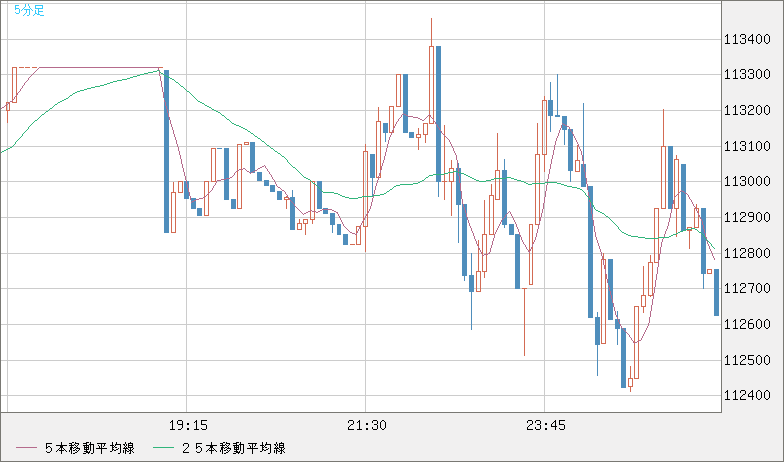Click the 23:45 time axis label
The height and width of the screenshot is (462, 784).
(546, 426)
